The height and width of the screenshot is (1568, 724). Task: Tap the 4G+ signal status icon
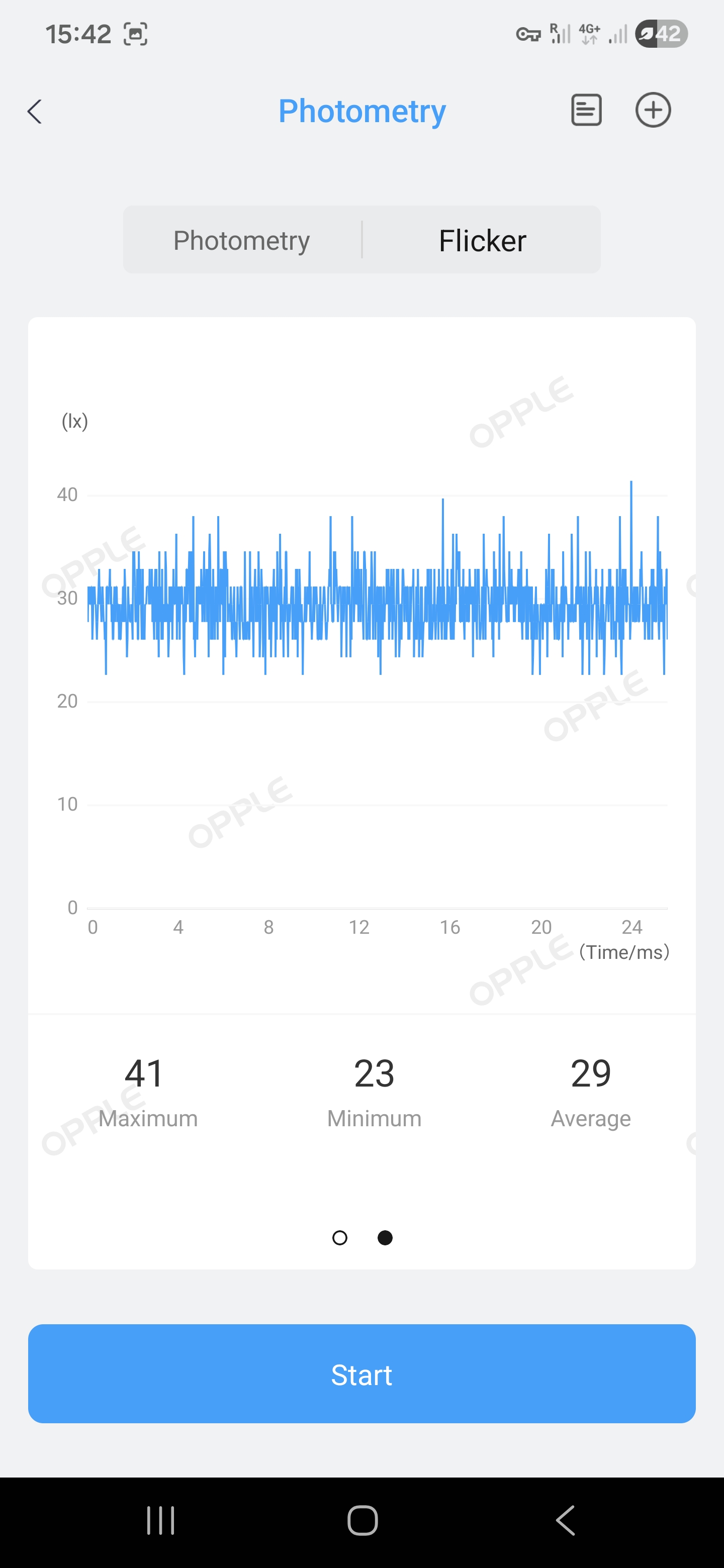click(x=589, y=34)
